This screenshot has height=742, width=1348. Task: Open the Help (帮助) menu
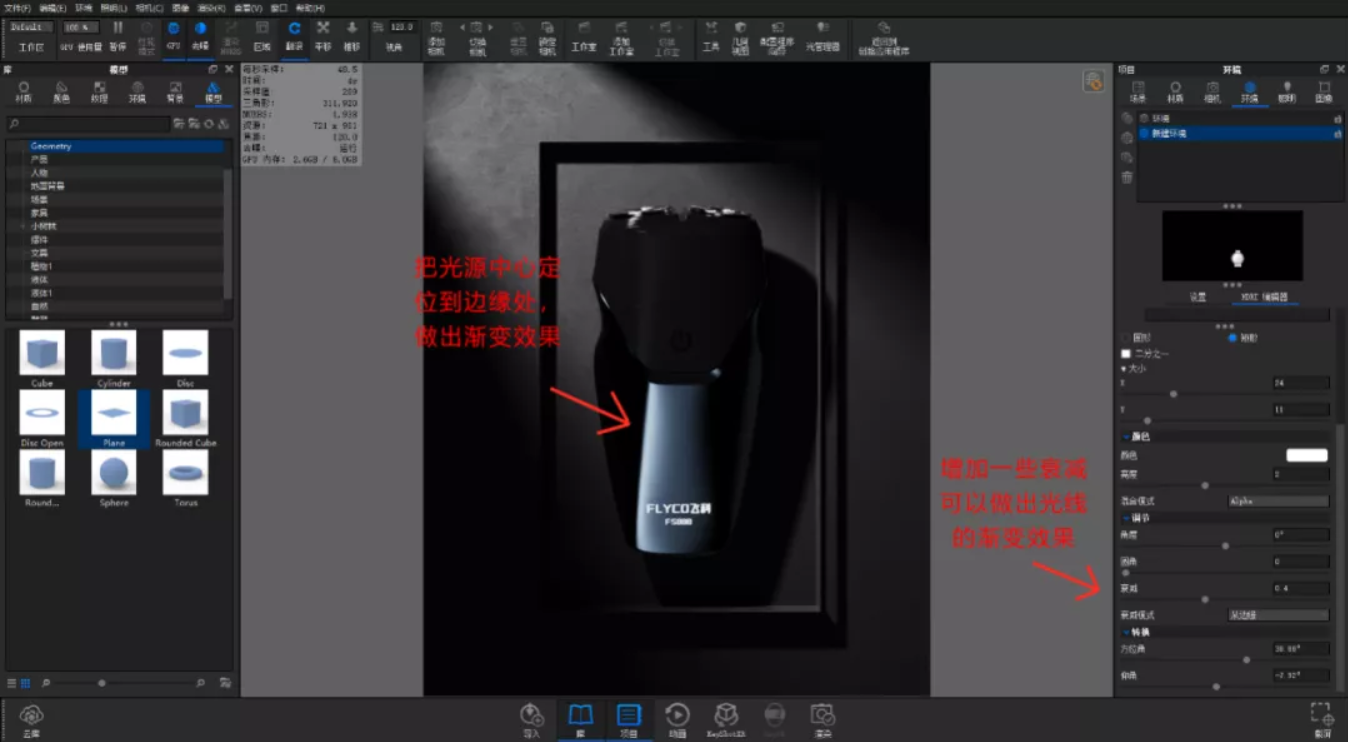(x=310, y=8)
